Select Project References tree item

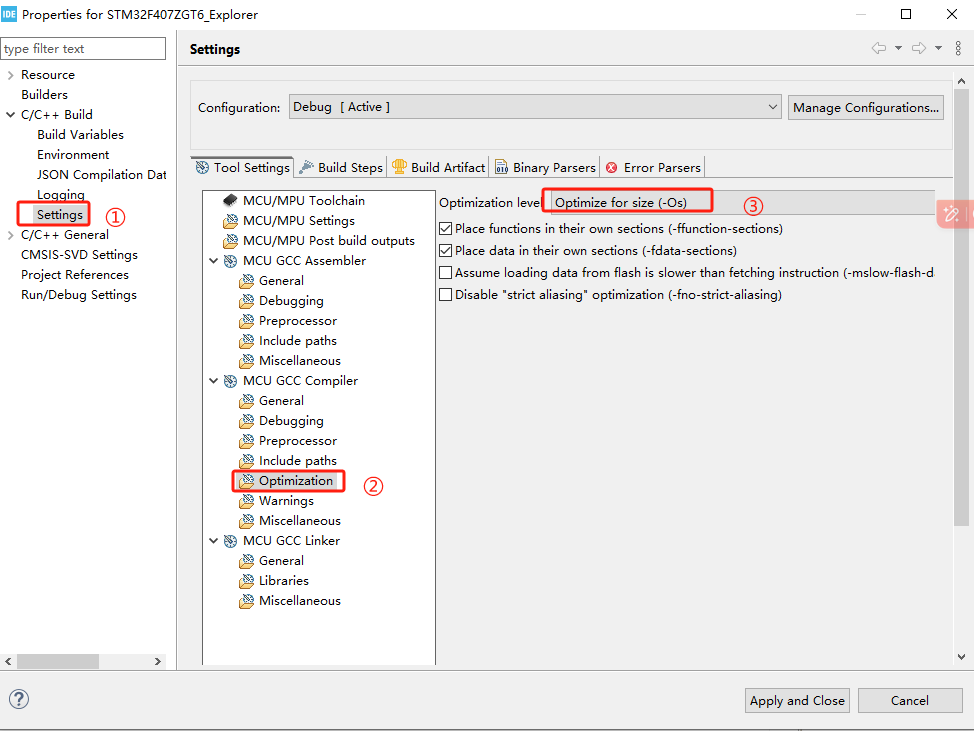click(75, 275)
